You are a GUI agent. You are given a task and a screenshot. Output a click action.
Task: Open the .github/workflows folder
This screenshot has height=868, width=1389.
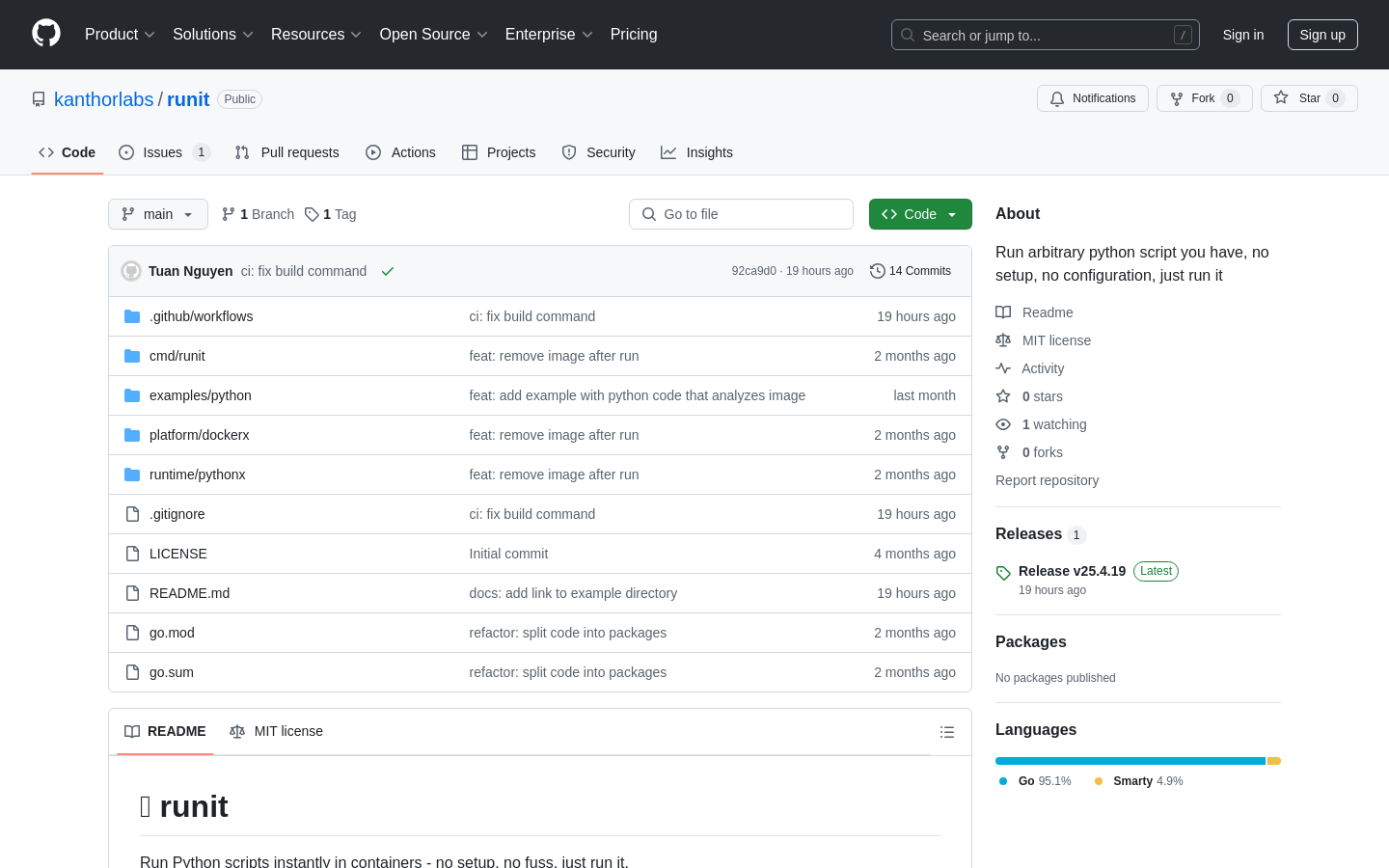(x=201, y=316)
